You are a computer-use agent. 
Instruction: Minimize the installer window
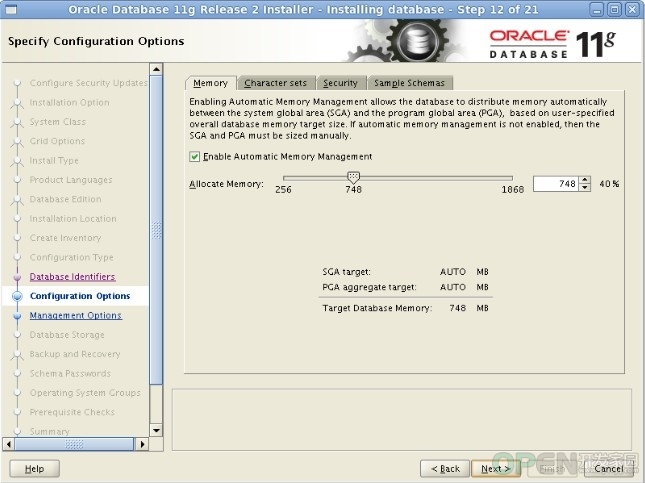(597, 9)
